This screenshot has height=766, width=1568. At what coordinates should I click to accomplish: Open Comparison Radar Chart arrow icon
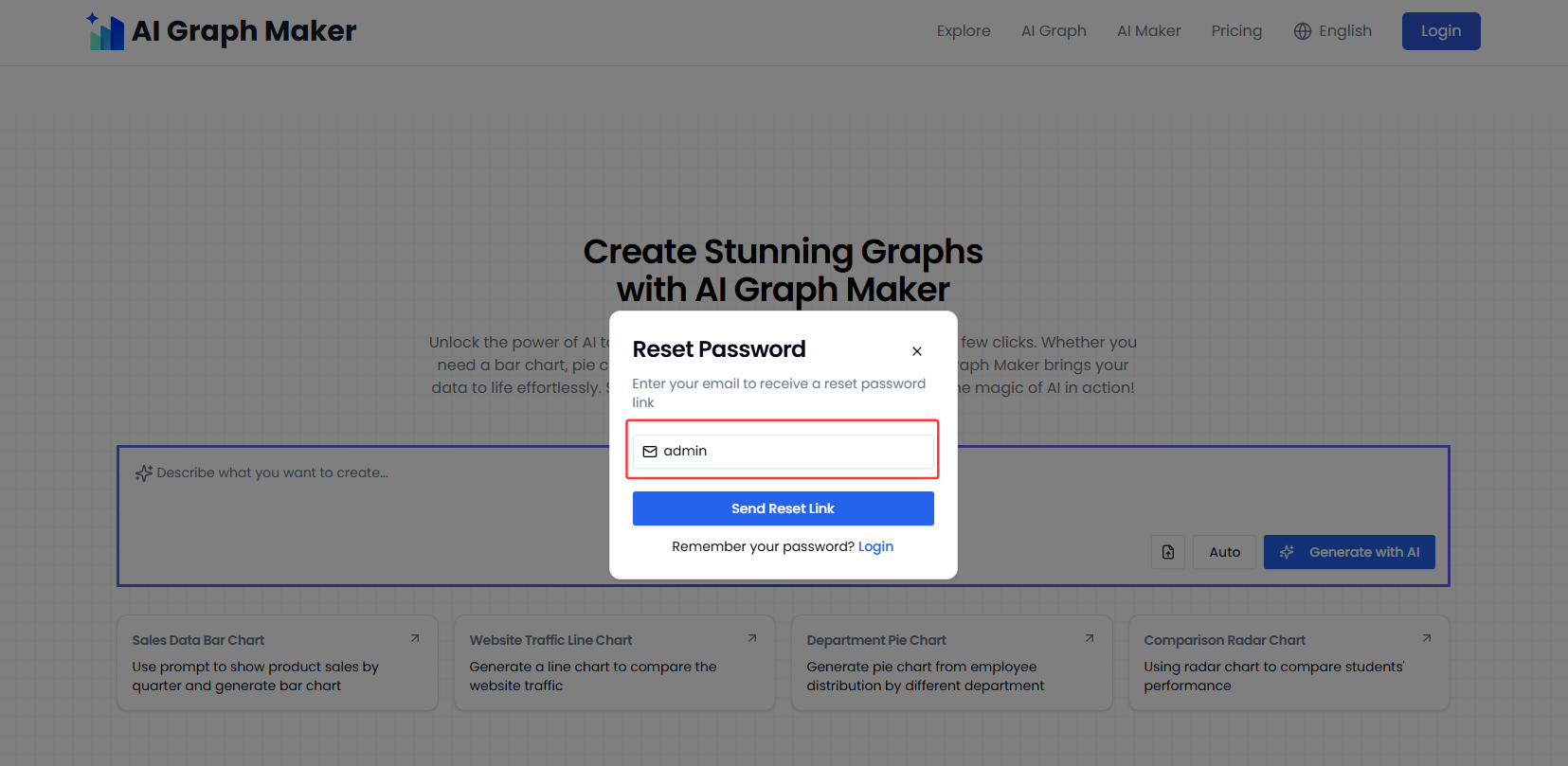1427,639
